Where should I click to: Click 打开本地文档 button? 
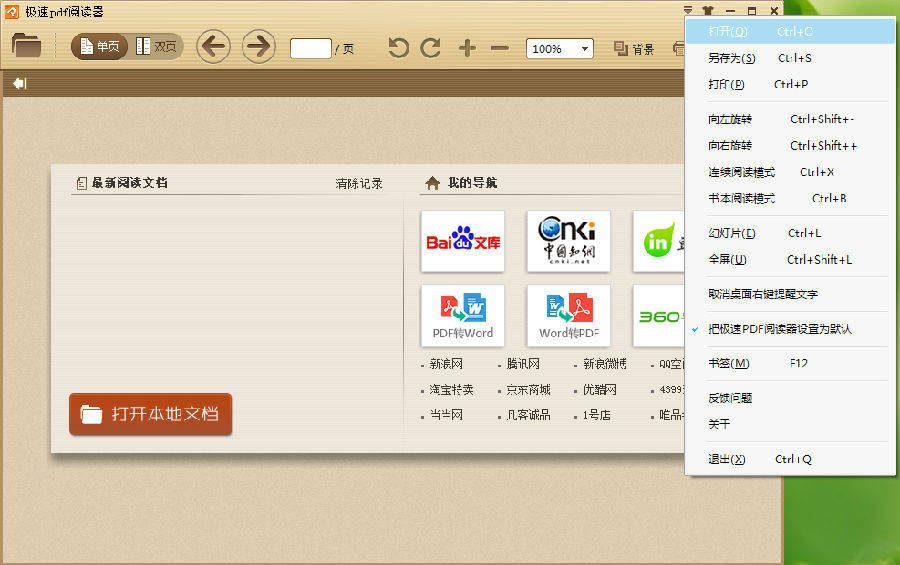pyautogui.click(x=151, y=414)
